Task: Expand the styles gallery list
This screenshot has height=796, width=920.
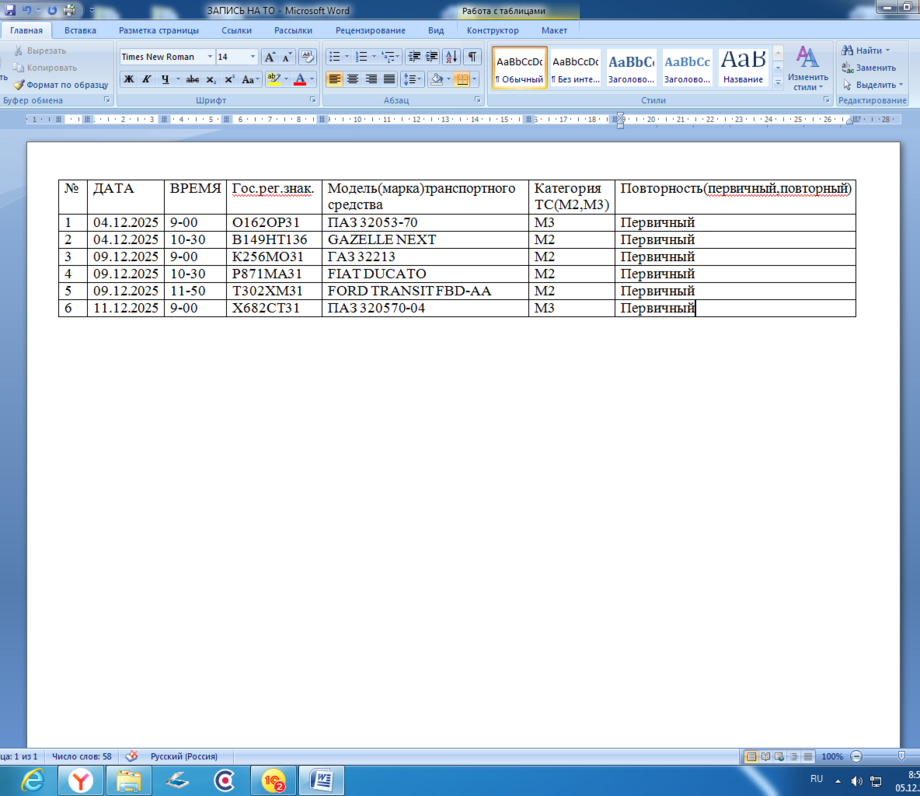Action: 778,83
